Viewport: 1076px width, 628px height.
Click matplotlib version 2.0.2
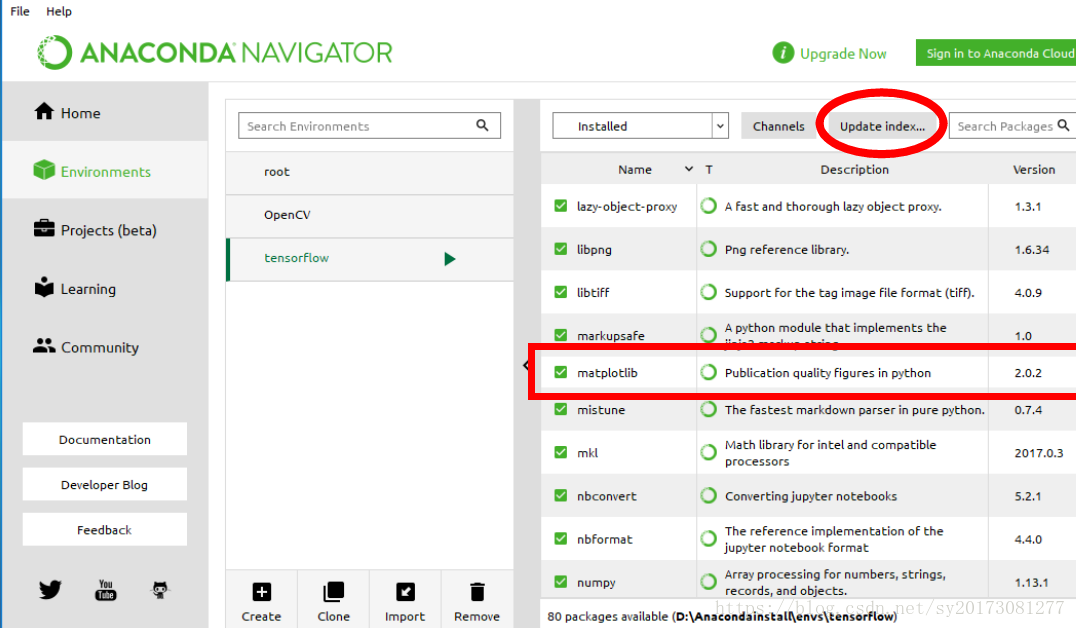tap(1028, 373)
